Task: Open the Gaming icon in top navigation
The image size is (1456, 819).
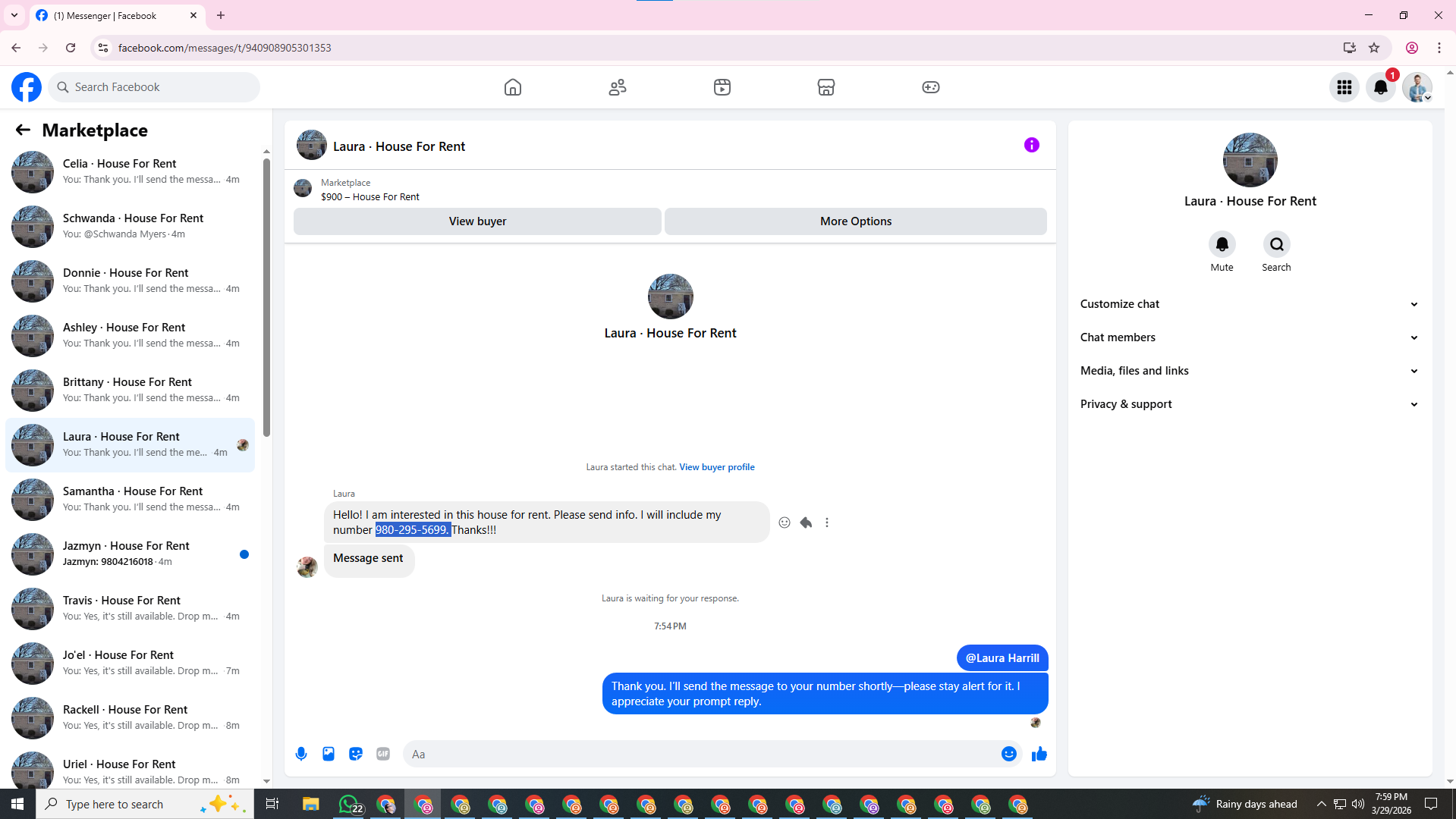Action: 931,87
